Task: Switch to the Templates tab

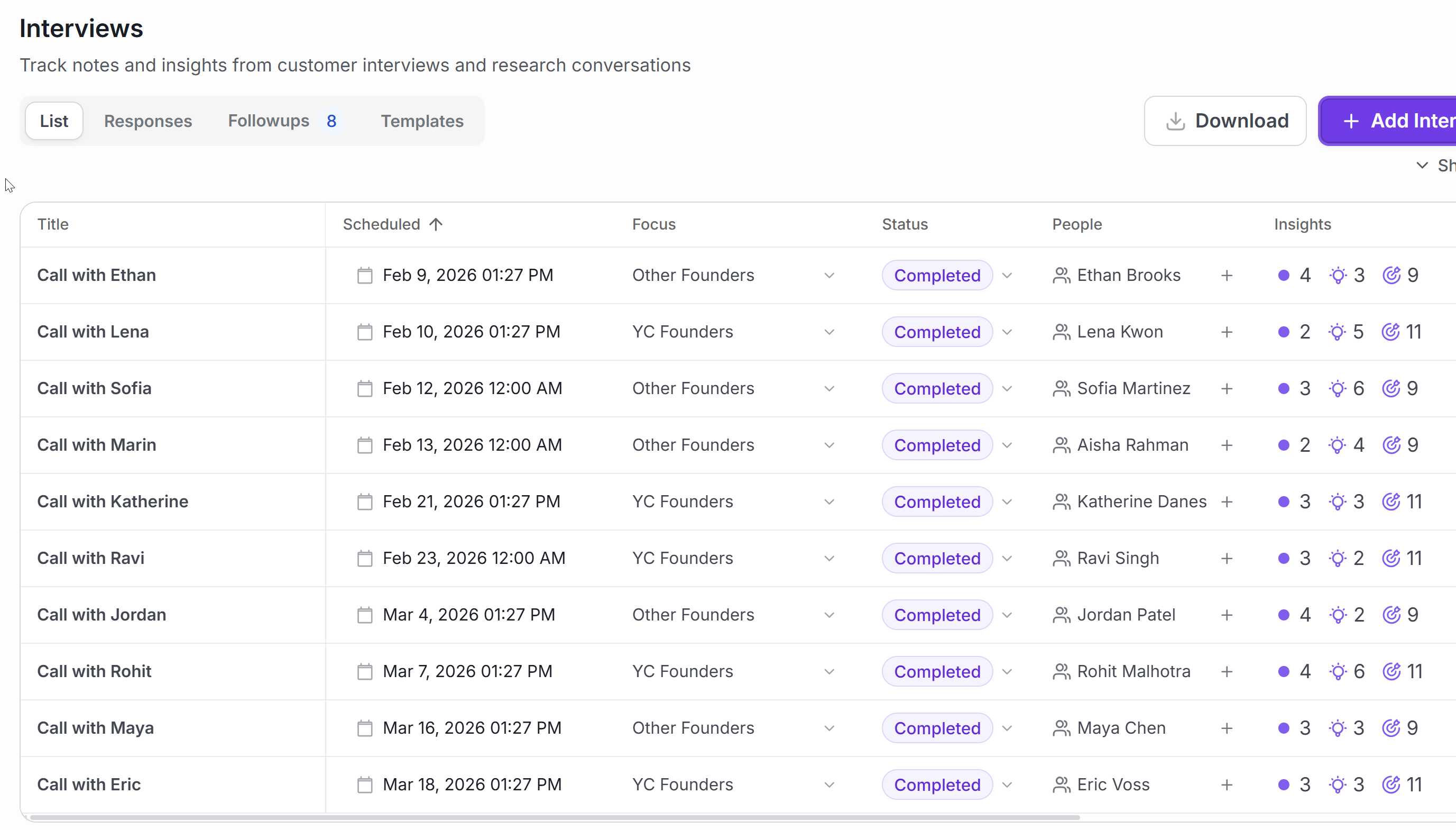Action: tap(421, 121)
